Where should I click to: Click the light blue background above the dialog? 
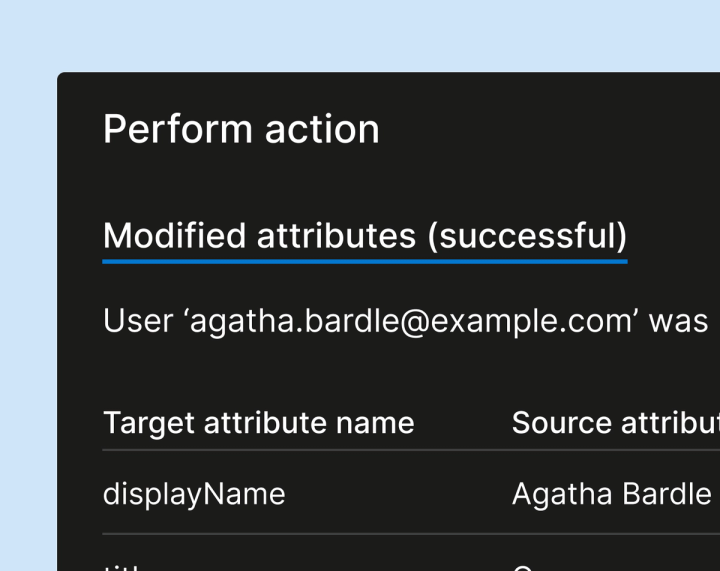[360, 35]
